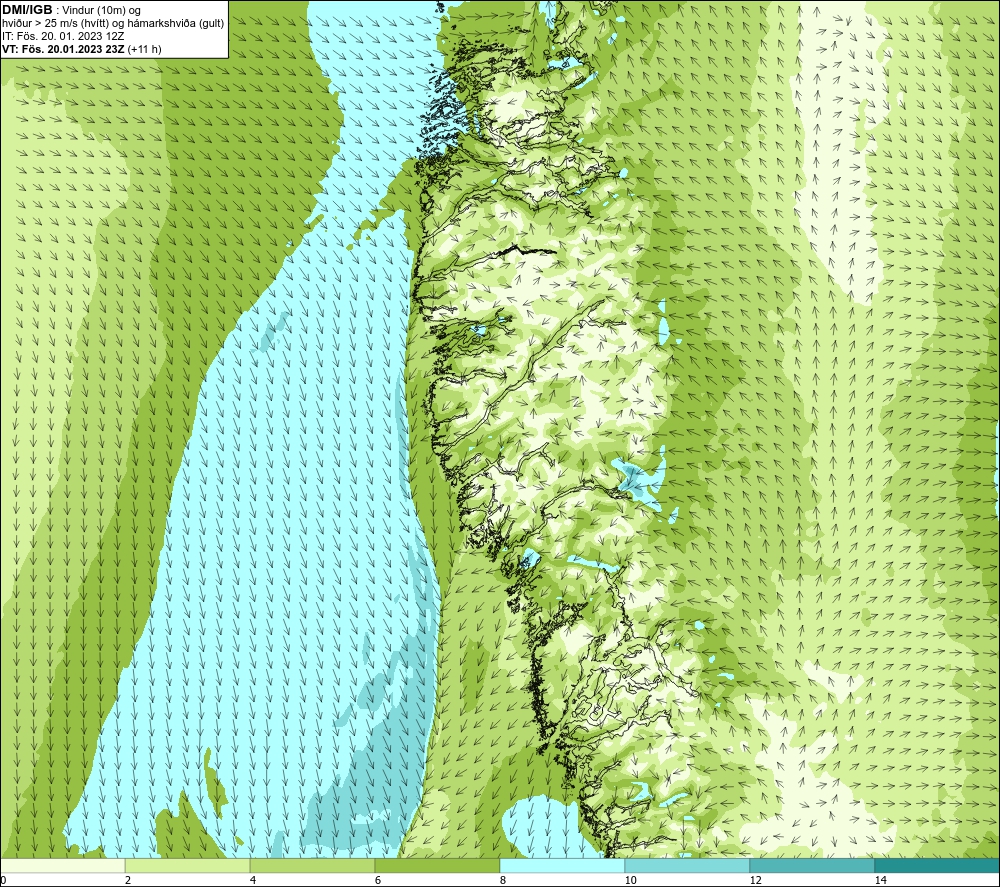1000x887 pixels.
Task: Click the 12–14 m/s teal swatch
Action: pos(812,865)
